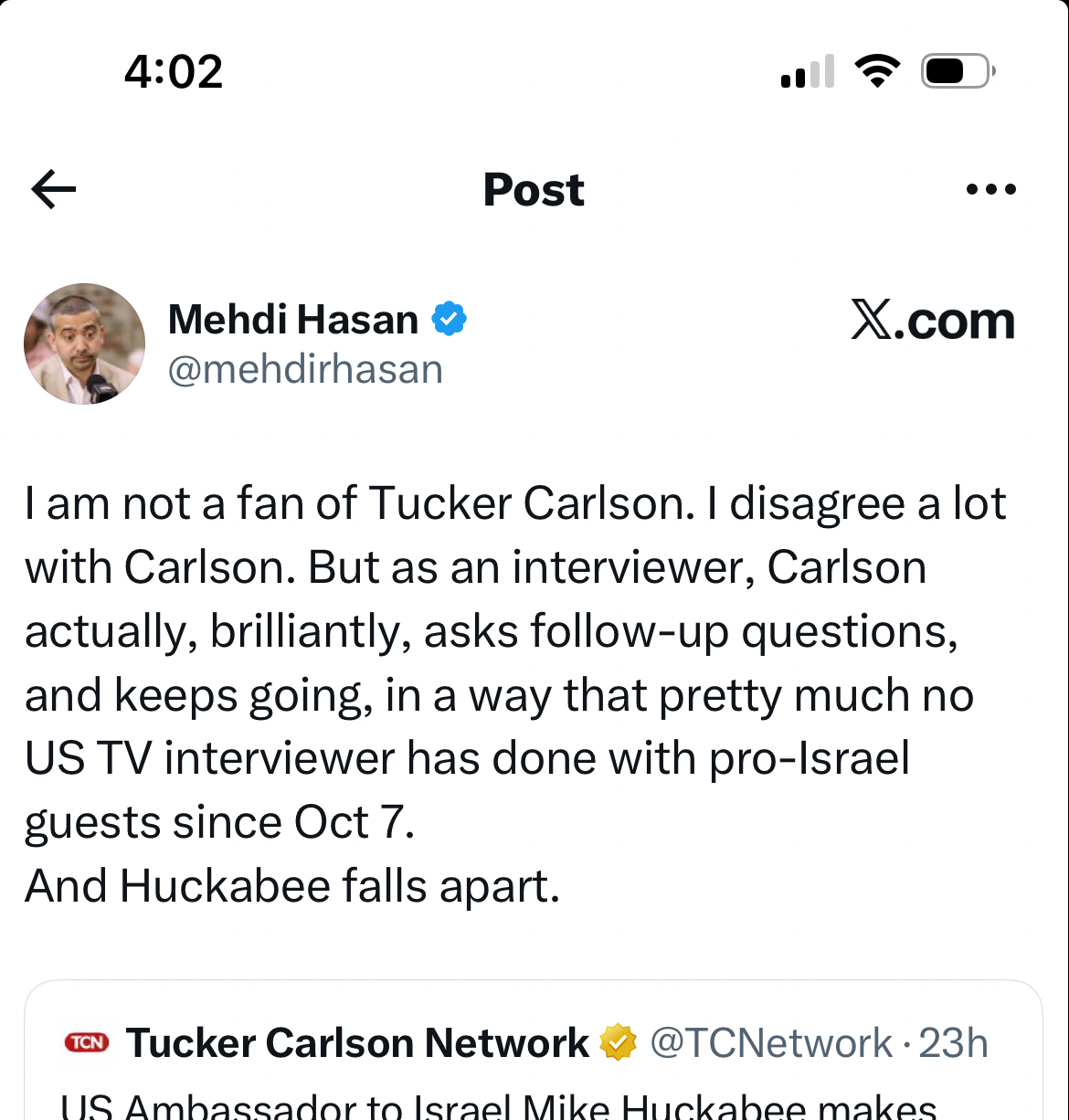Tap the Tucker Carlson Network TCN logo

pos(87,1042)
